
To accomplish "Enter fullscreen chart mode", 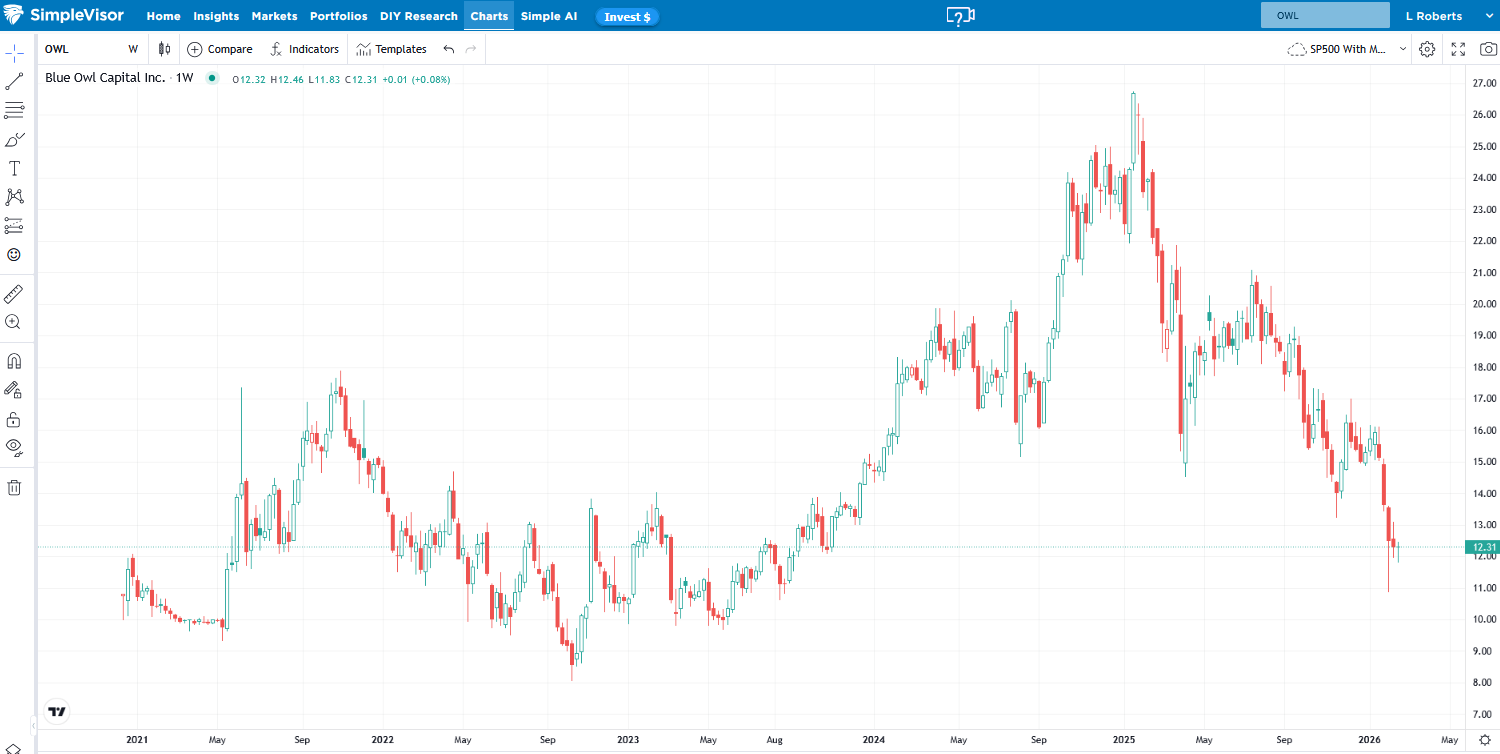I will 1458,49.
